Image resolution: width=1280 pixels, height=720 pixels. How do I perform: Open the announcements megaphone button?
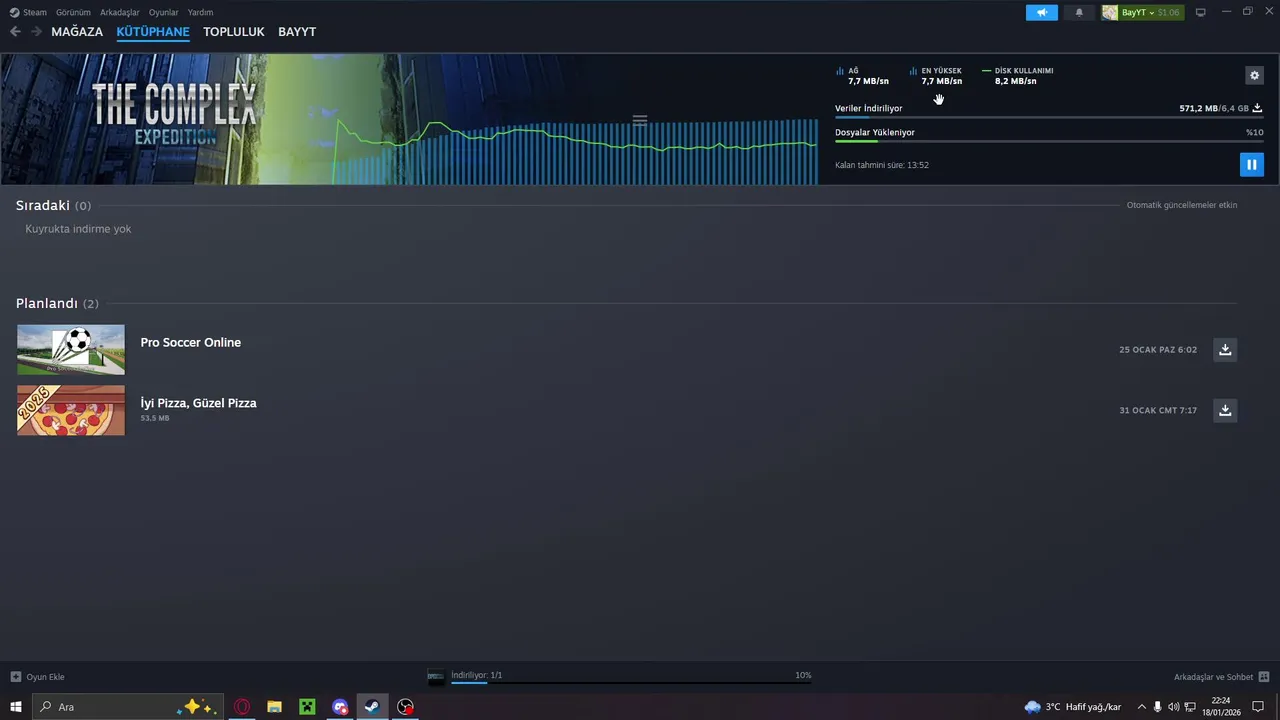tap(1041, 12)
